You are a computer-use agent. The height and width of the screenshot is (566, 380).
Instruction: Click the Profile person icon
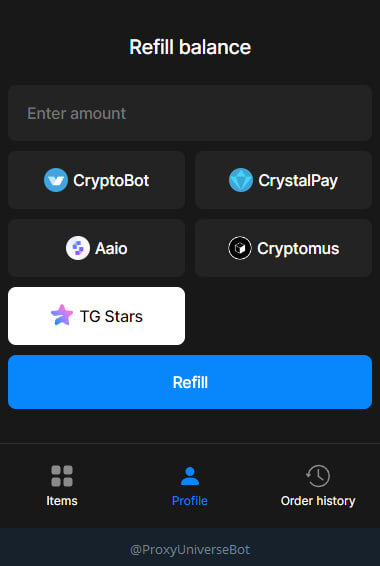tap(190, 476)
